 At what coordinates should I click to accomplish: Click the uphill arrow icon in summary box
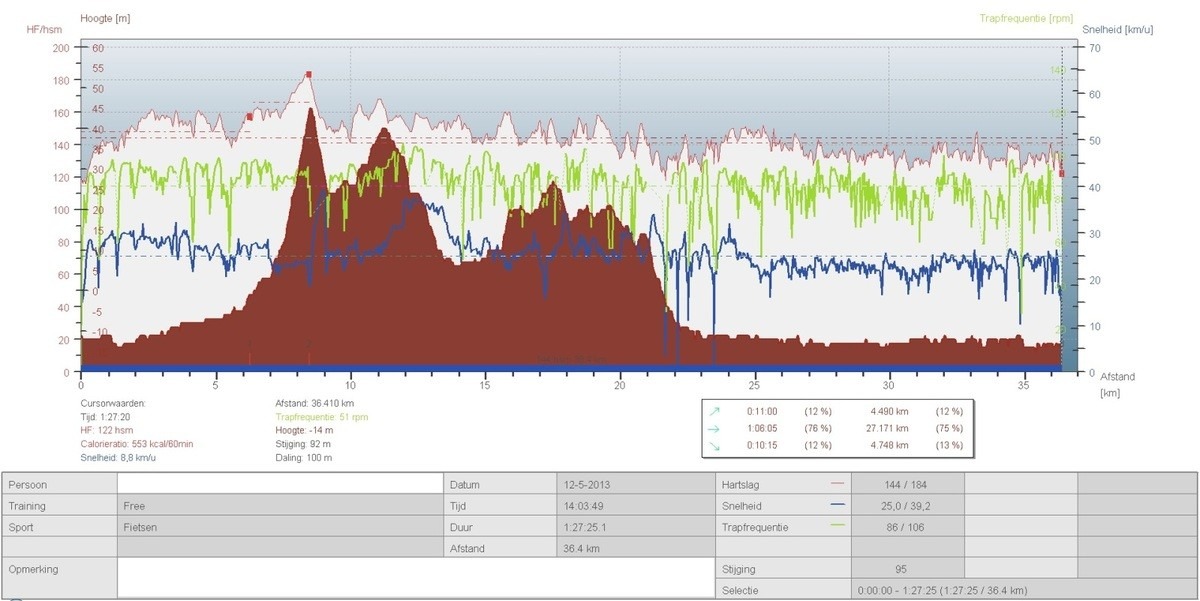tap(714, 411)
